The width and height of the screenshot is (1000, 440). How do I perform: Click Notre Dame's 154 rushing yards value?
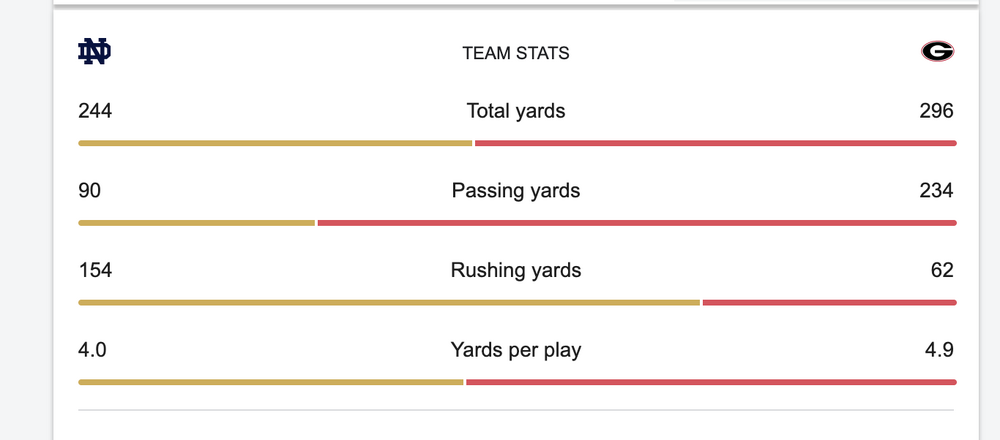click(95, 270)
